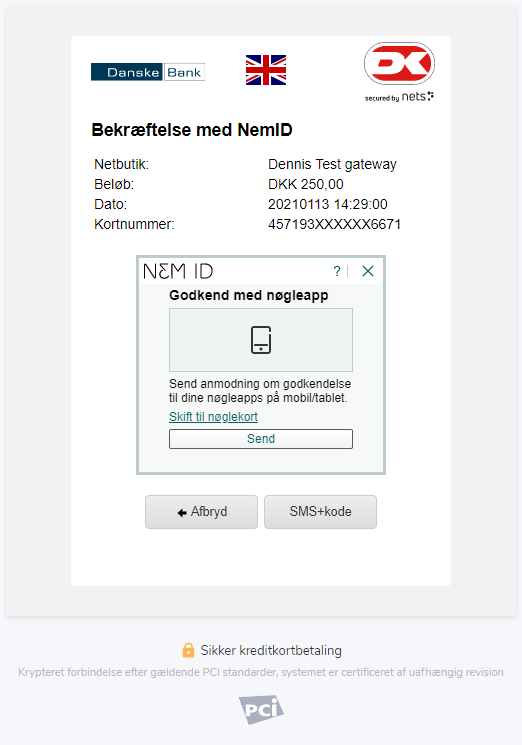Click the masked card number 457193XXXXXX6671

coord(334,224)
